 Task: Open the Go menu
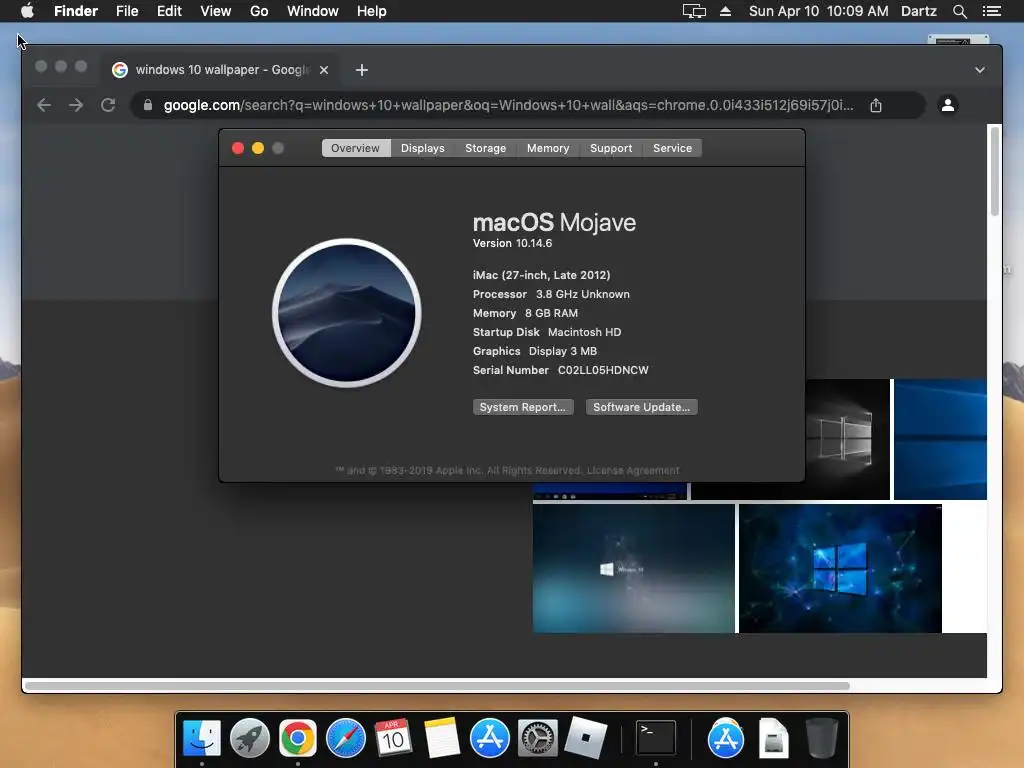259,11
